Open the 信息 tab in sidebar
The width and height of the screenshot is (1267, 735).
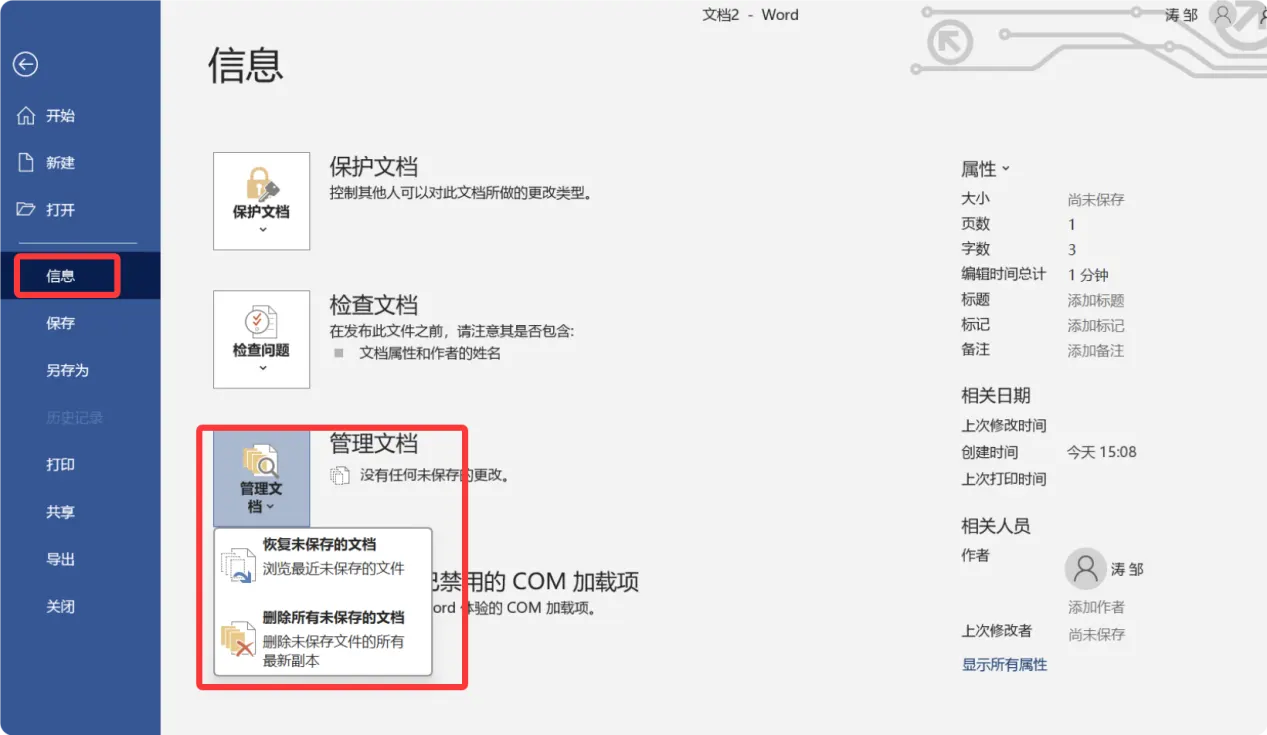point(80,276)
